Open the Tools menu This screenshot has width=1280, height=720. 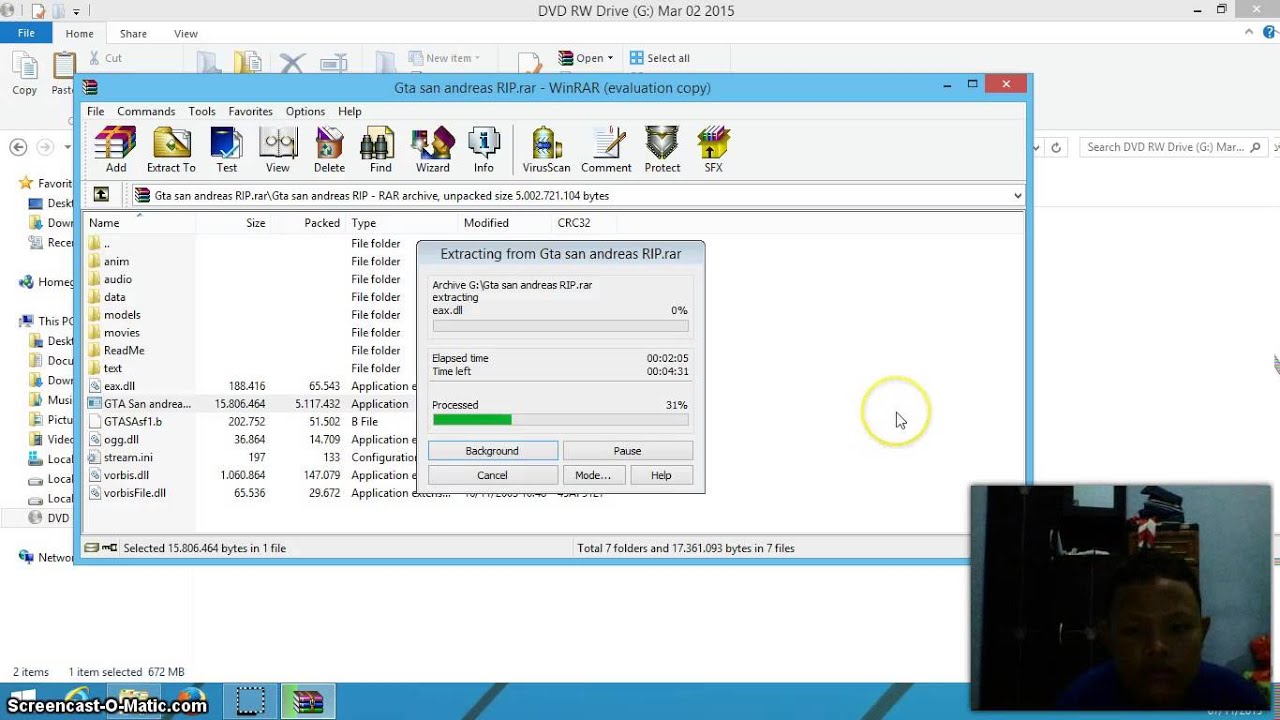202,111
